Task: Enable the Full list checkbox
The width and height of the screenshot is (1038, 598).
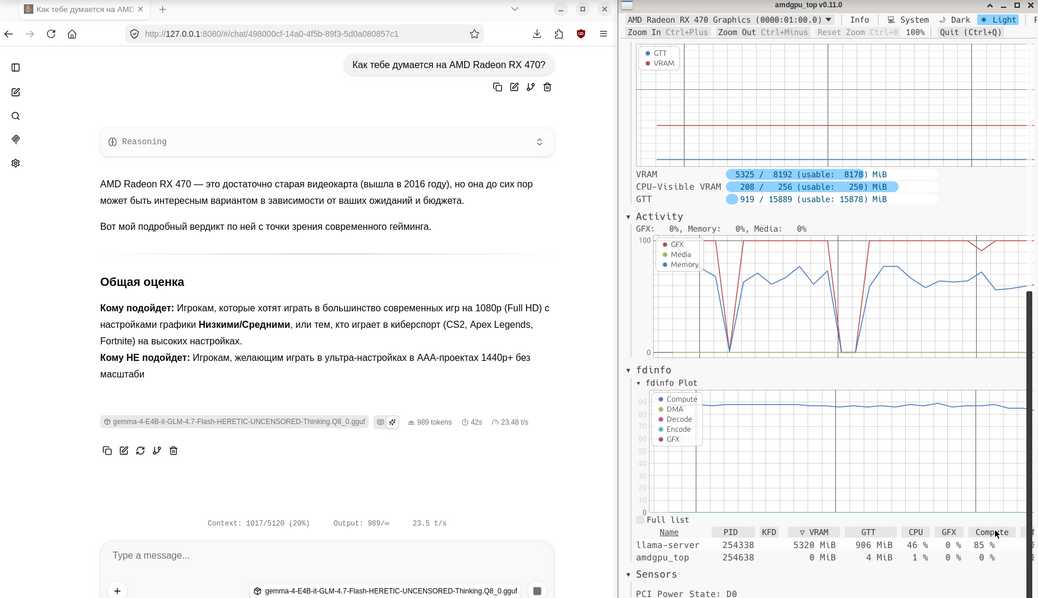Action: 640,520
